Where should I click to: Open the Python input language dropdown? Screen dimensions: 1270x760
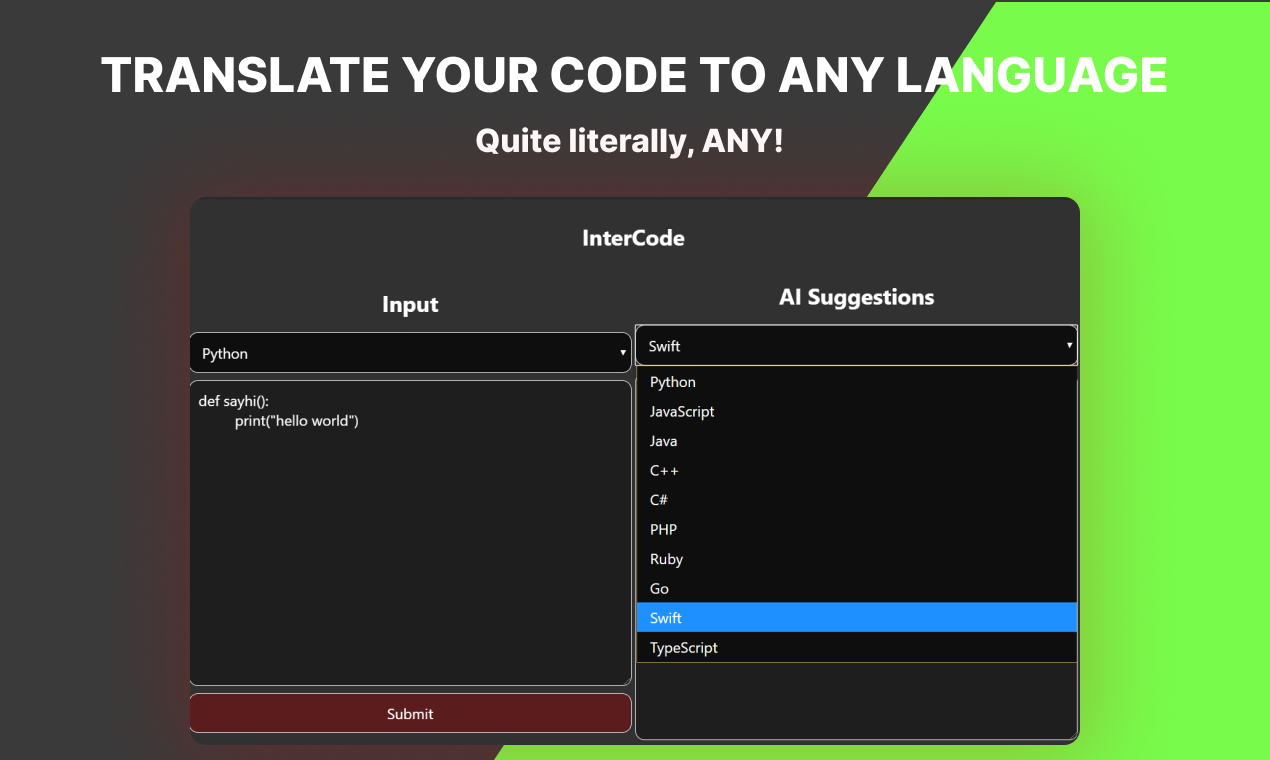click(410, 353)
